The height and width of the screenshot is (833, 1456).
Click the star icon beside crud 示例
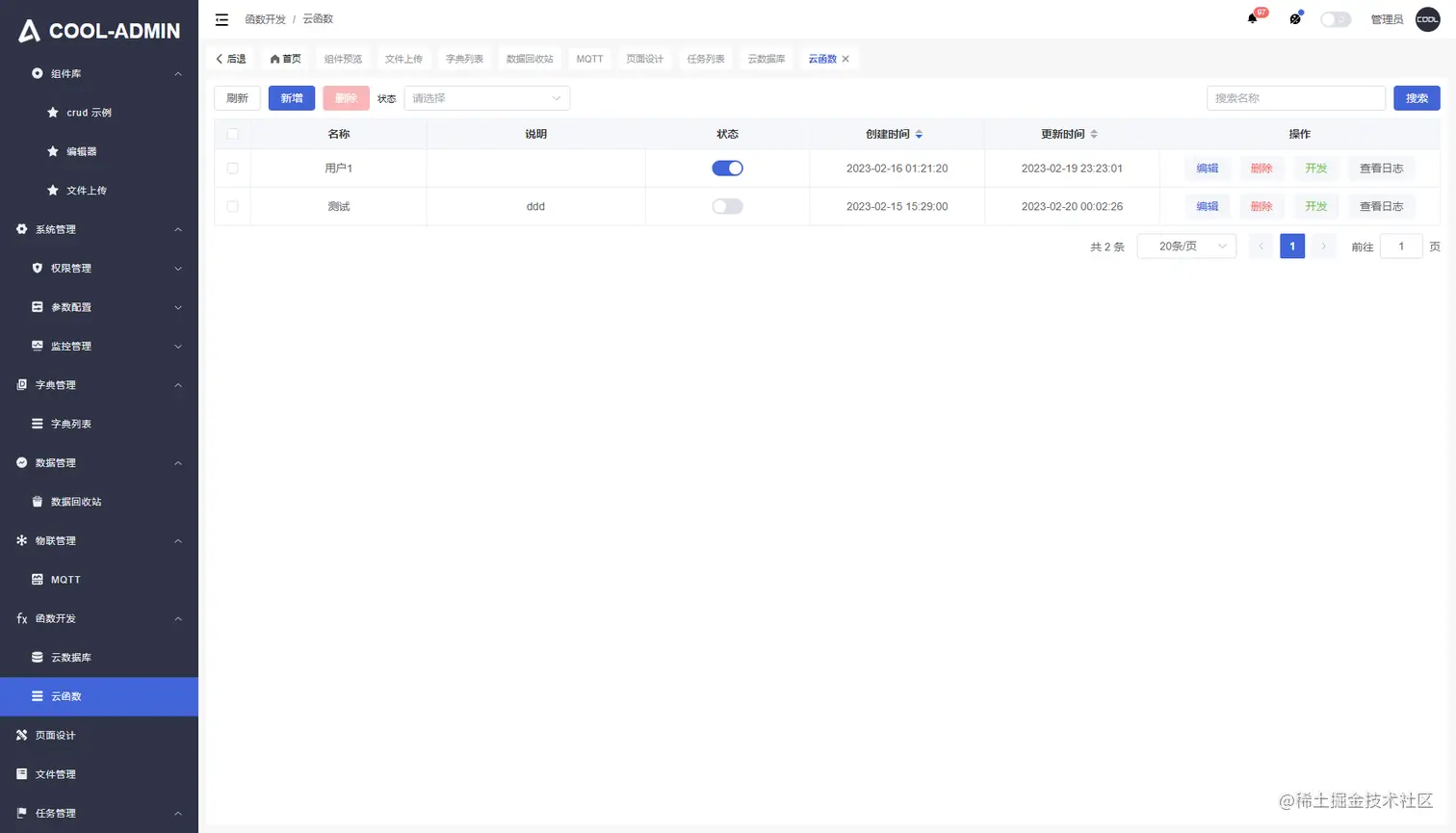(53, 113)
